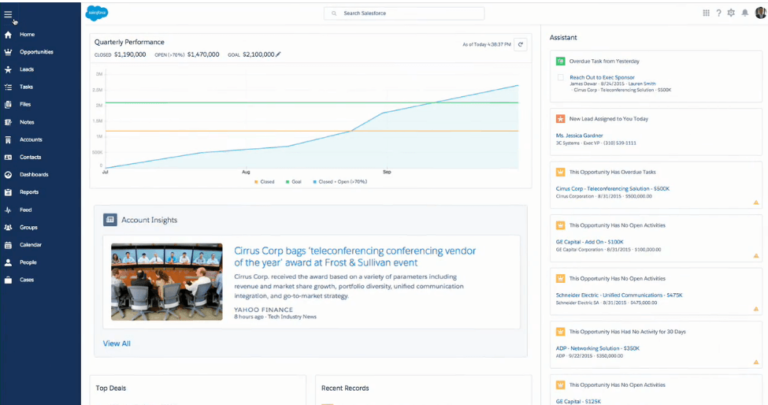This screenshot has height=405, width=768.
Task: Open Dashboards in the navigation menu
Action: tap(34, 175)
